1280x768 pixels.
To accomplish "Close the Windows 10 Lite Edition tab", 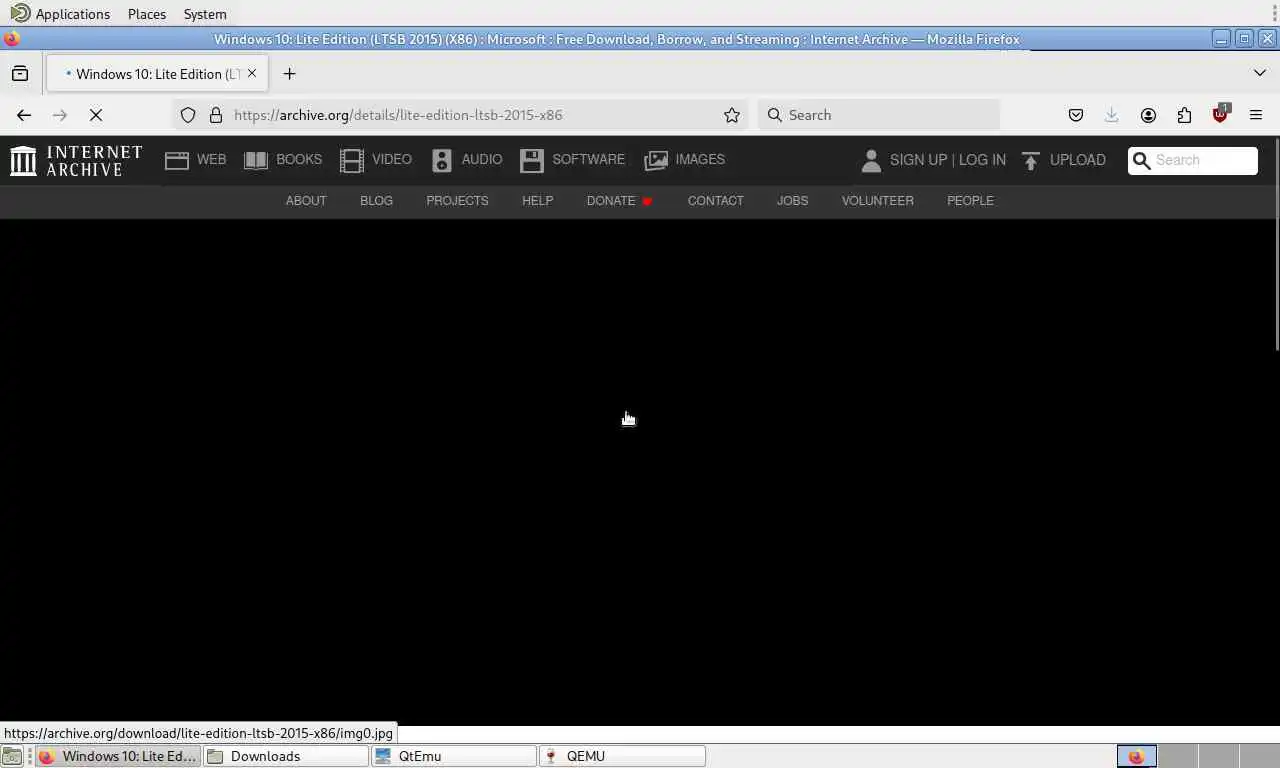I will coord(252,73).
